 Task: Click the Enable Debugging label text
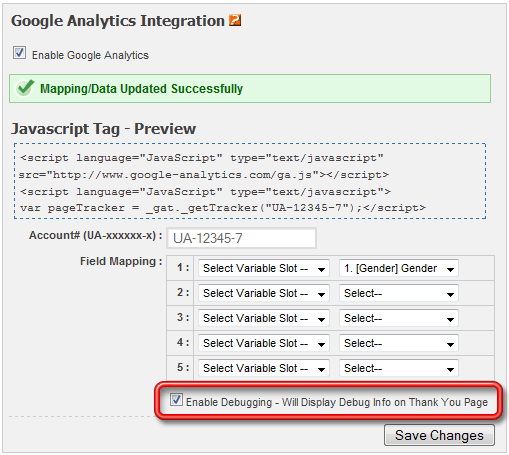pos(337,402)
